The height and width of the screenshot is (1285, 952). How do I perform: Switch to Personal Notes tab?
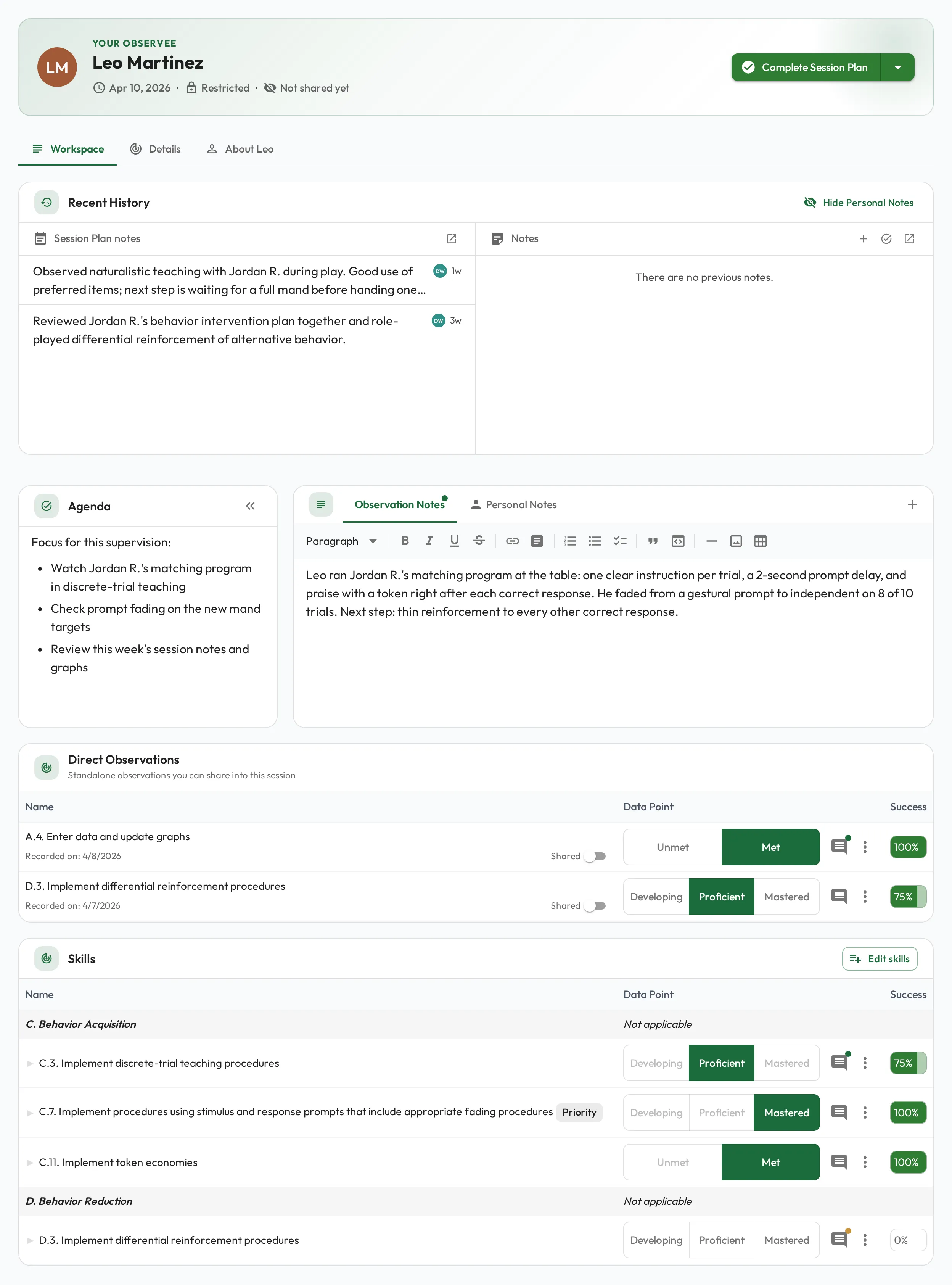click(513, 504)
